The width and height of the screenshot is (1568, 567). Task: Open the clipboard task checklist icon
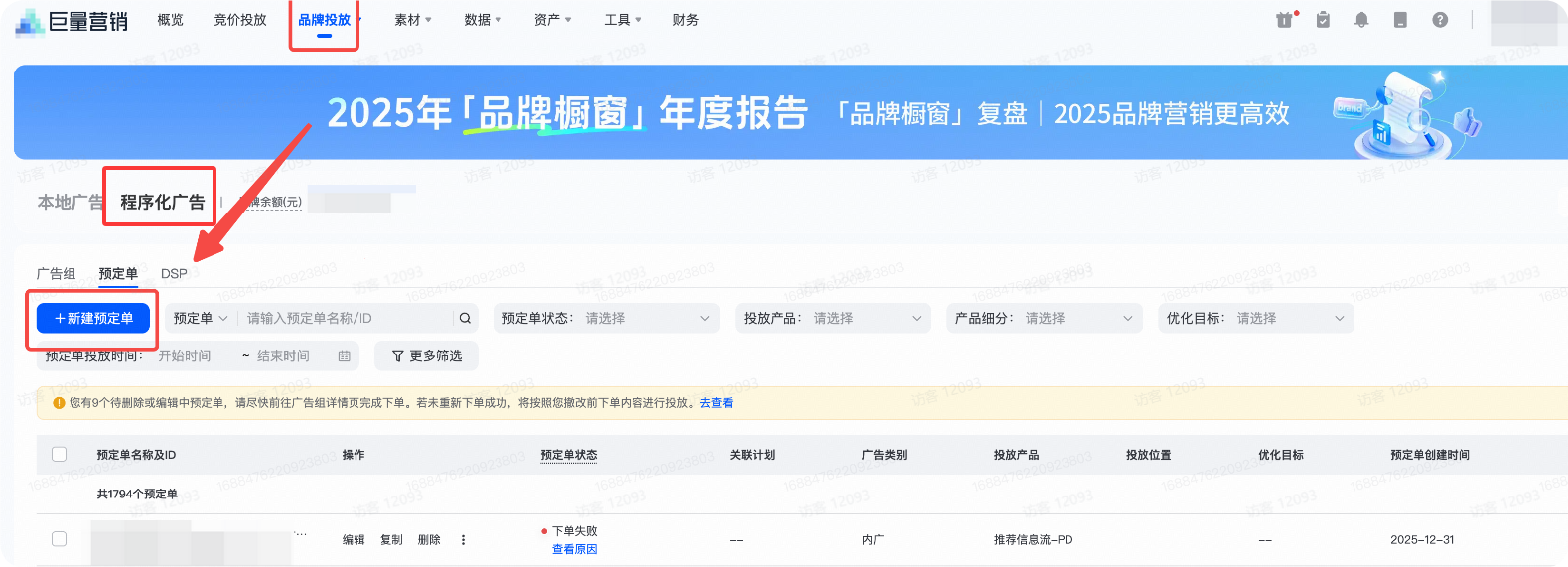click(1323, 19)
